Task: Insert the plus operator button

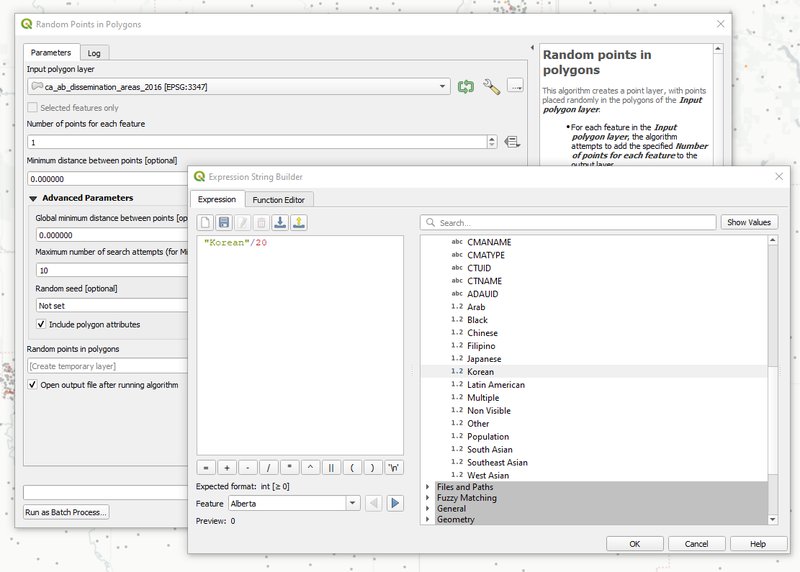Action: coord(227,467)
